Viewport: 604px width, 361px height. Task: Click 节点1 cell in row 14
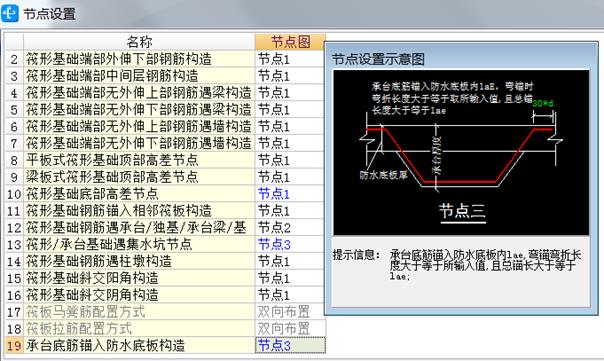(290, 261)
